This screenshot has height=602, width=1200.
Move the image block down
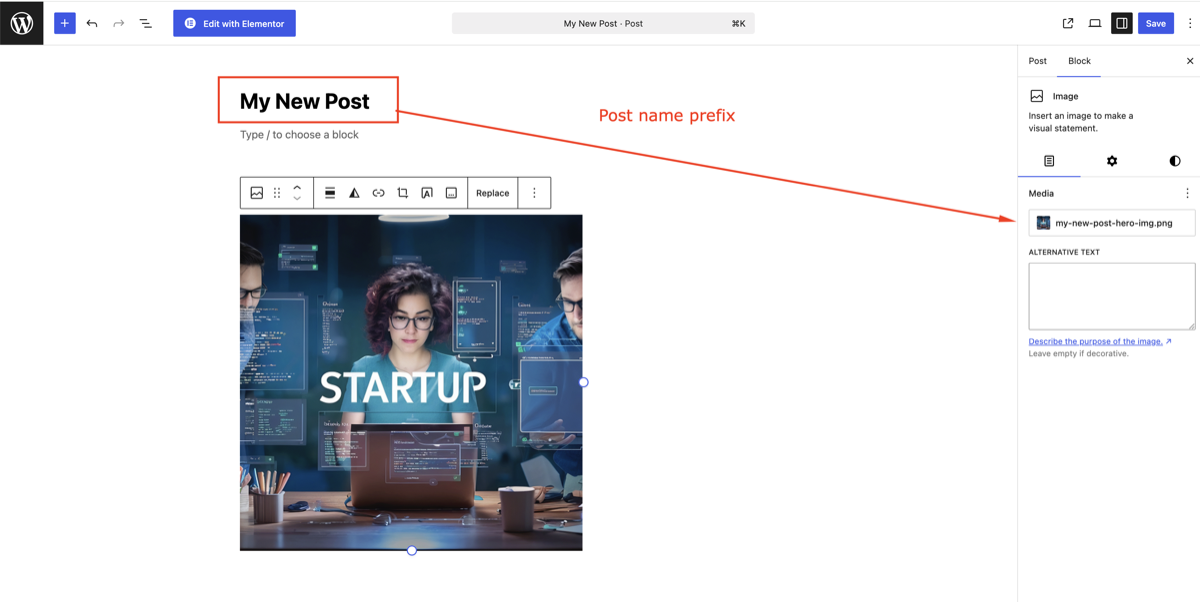(297, 199)
